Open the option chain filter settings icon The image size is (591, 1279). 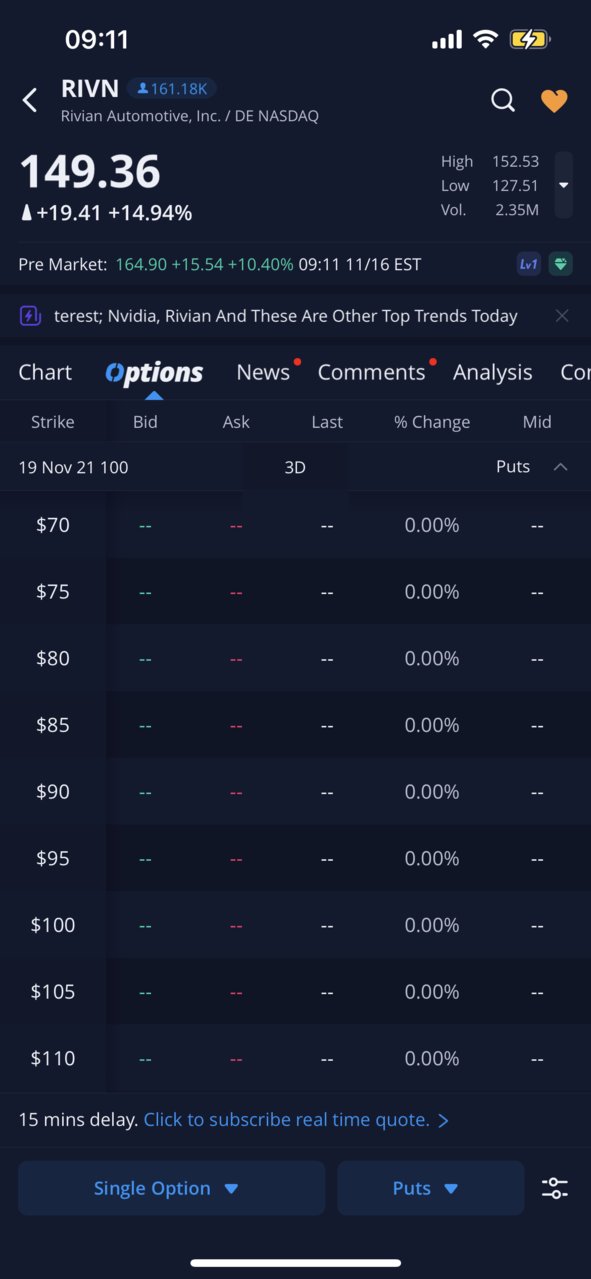point(555,1188)
